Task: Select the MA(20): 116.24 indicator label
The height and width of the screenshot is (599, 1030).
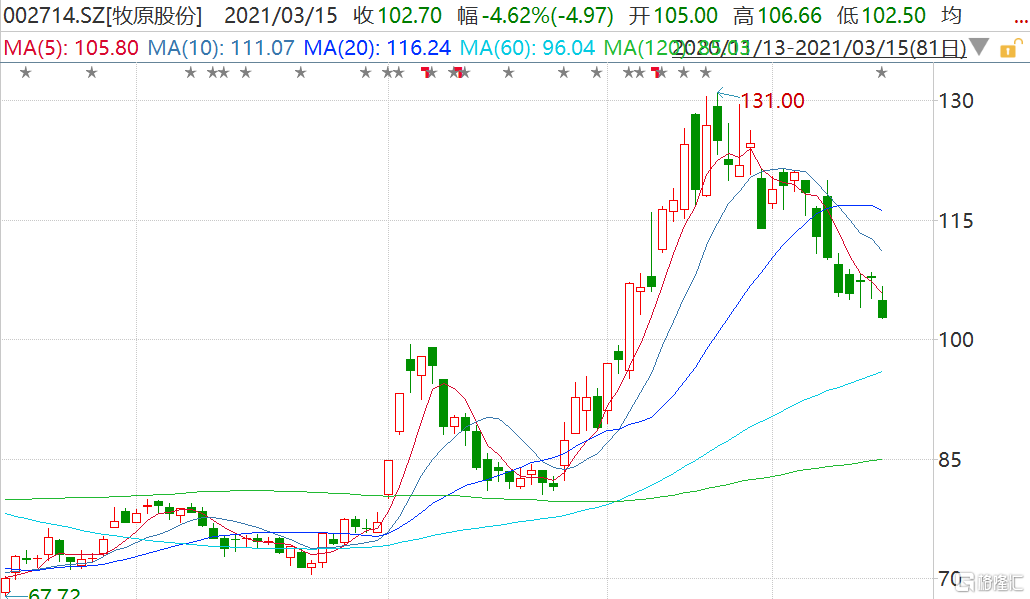Action: click(x=377, y=48)
